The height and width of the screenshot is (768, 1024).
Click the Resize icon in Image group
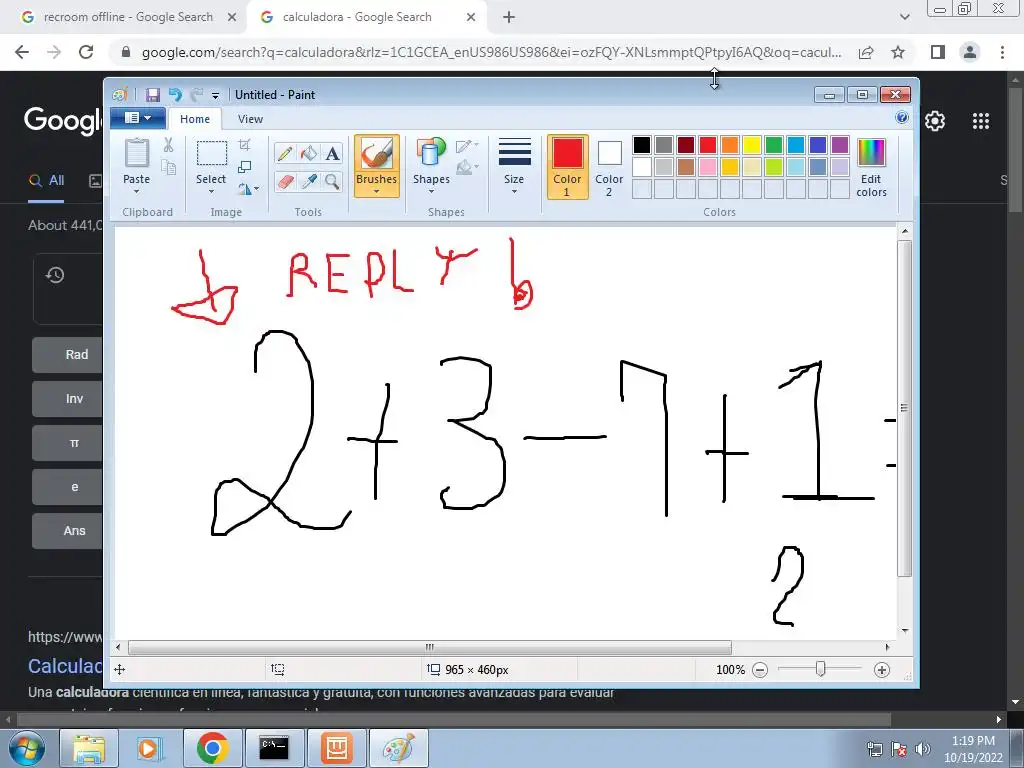click(x=245, y=167)
